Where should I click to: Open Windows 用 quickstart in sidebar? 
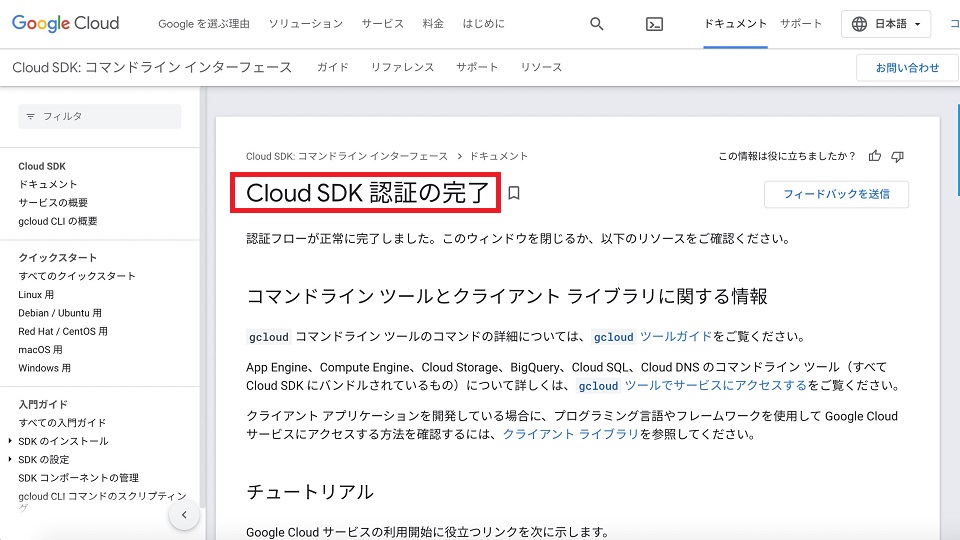pyautogui.click(x=45, y=368)
